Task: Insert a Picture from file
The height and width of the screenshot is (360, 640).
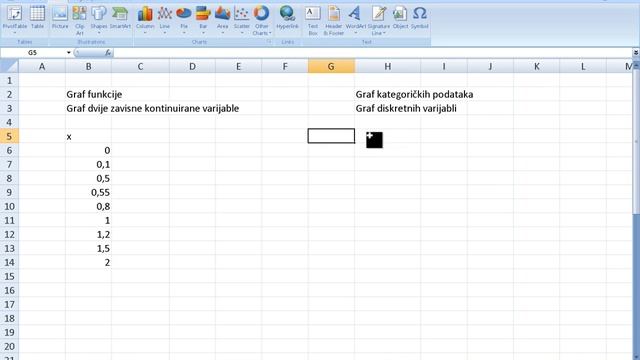Action: 60,18
